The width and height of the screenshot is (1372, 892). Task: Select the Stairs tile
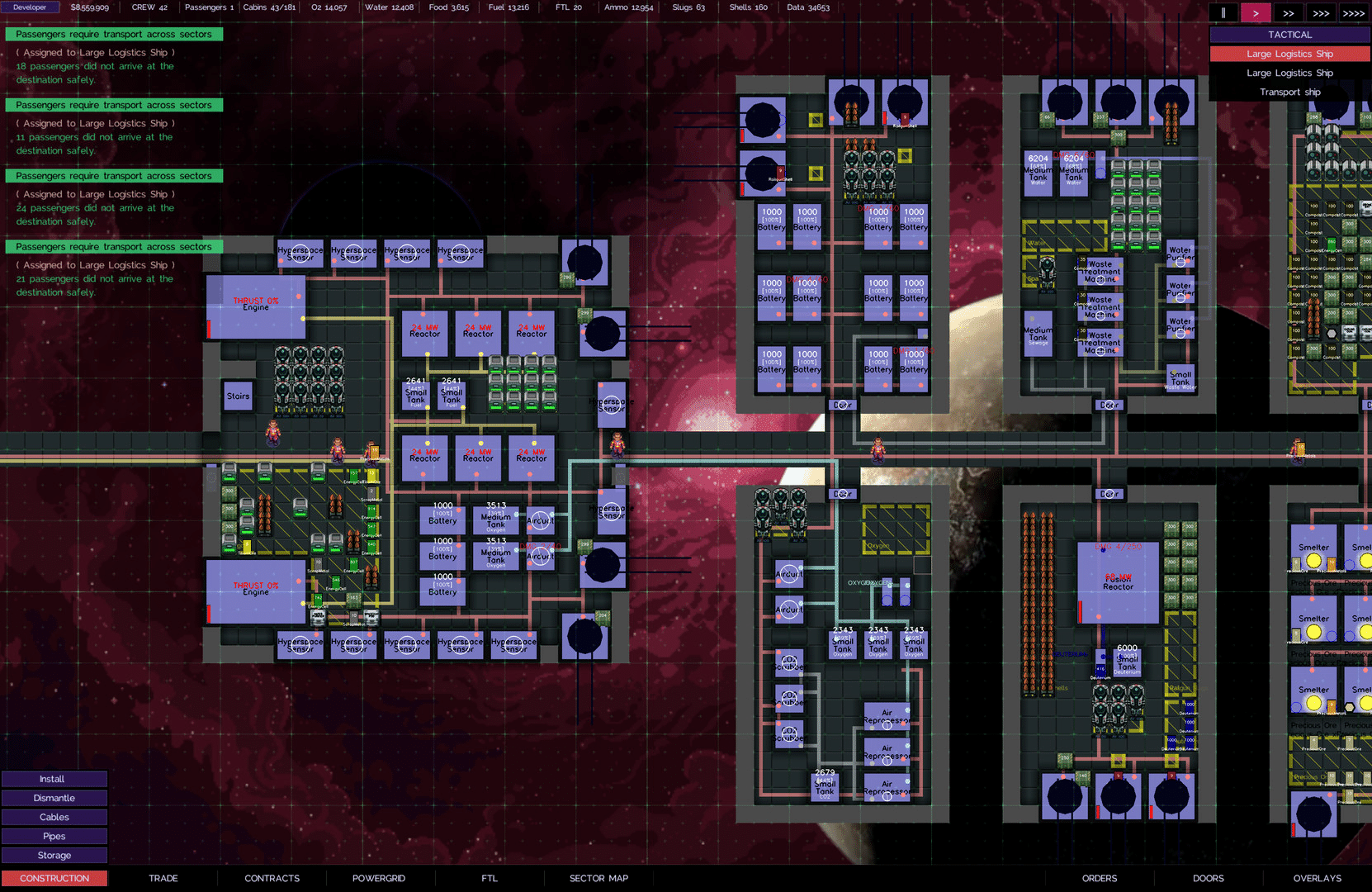238,396
